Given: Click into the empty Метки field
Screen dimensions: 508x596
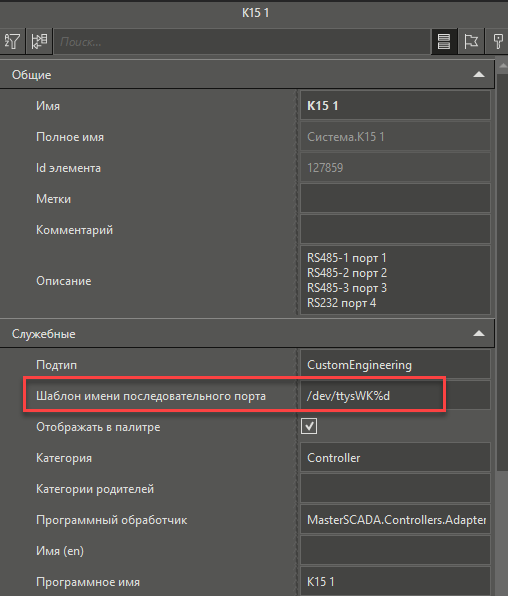Looking at the screenshot, I should coord(395,198).
